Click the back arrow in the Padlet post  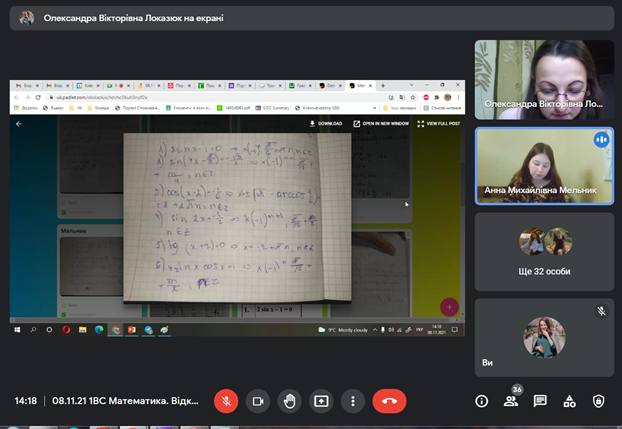18,124
